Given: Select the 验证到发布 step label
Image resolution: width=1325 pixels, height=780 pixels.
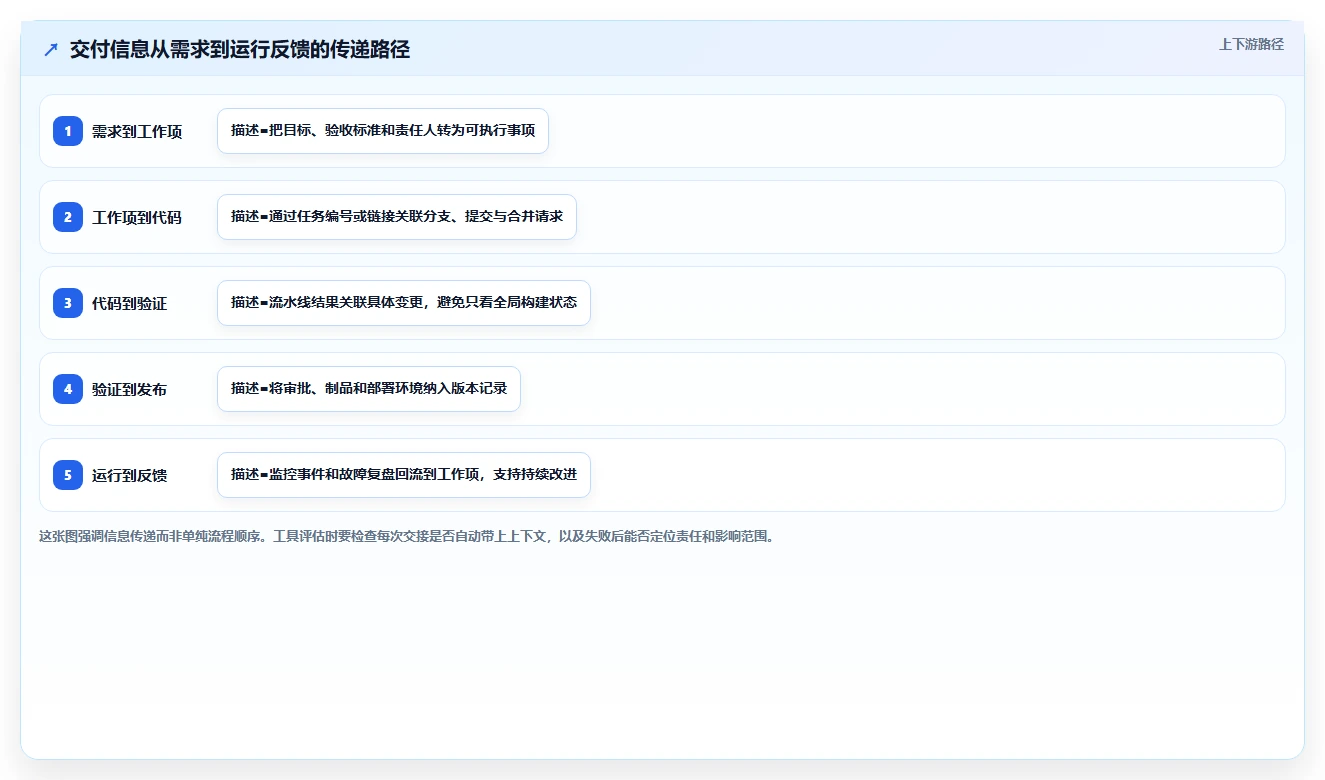Looking at the screenshot, I should [130, 389].
